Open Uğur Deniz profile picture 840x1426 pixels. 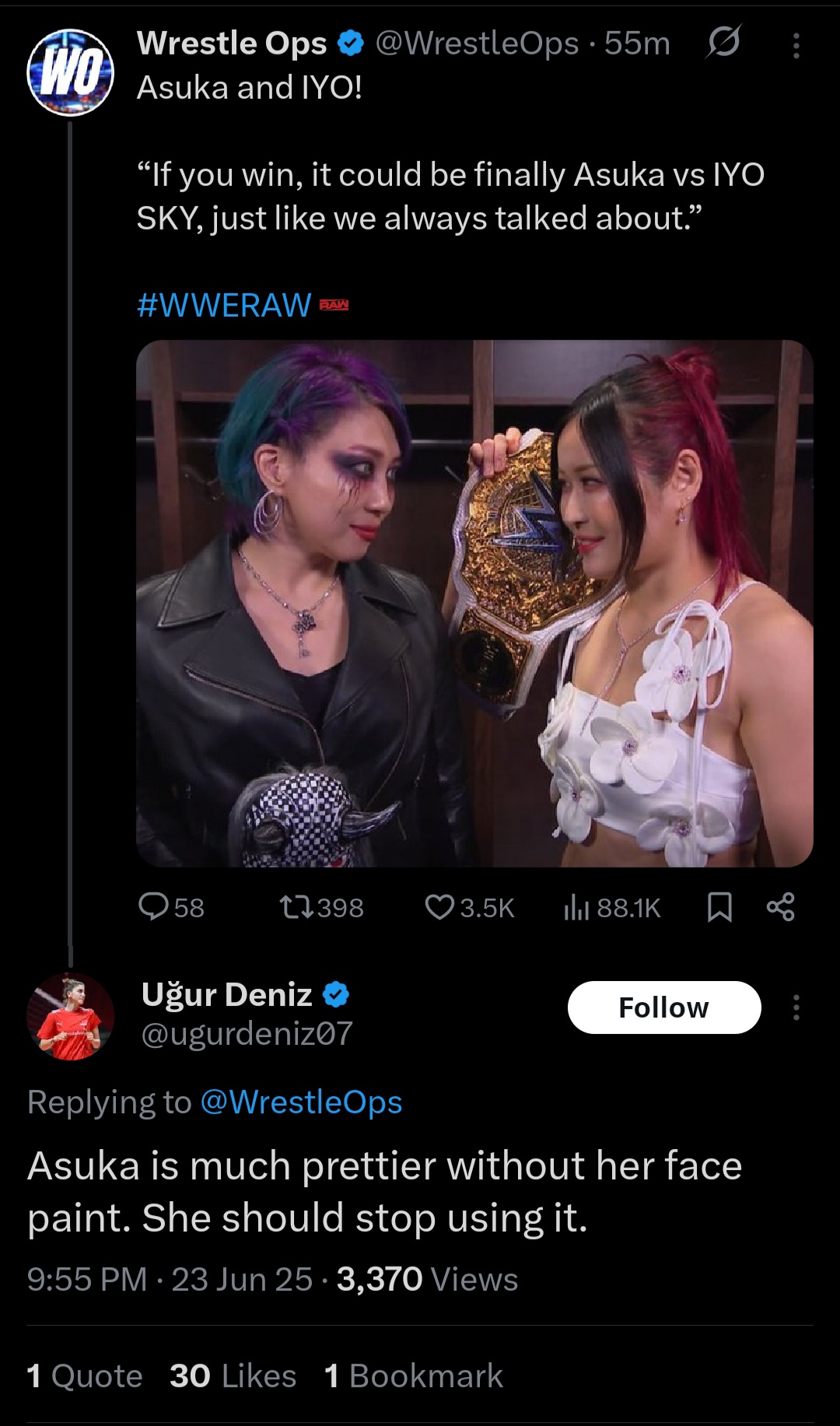click(x=70, y=1015)
